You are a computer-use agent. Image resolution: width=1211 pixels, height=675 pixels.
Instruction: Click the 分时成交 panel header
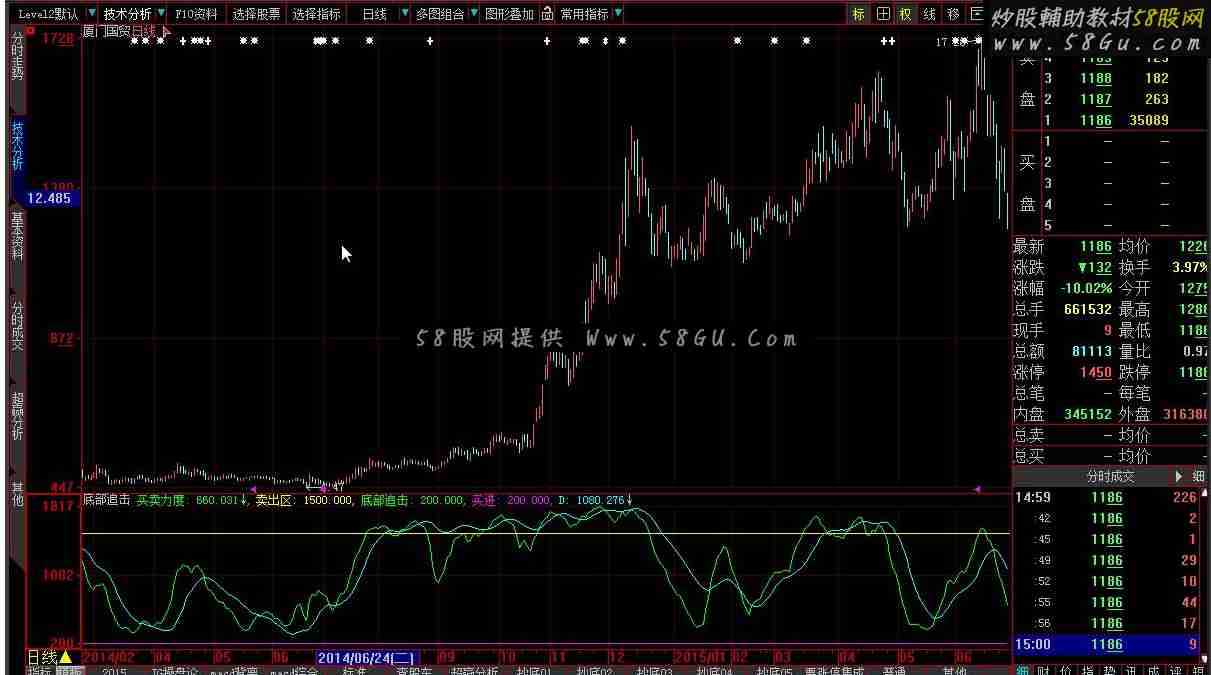1111,477
